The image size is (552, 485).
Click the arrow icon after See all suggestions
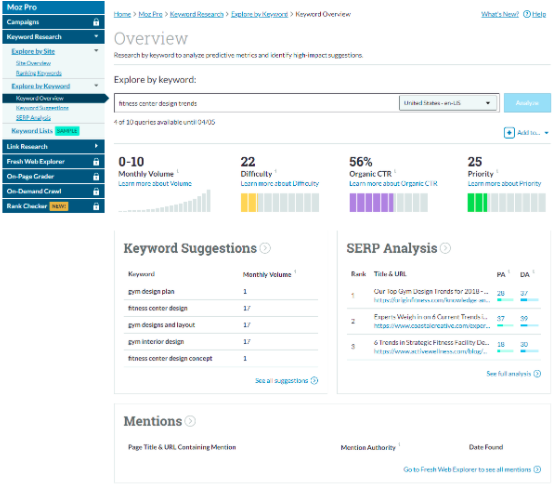coord(314,380)
